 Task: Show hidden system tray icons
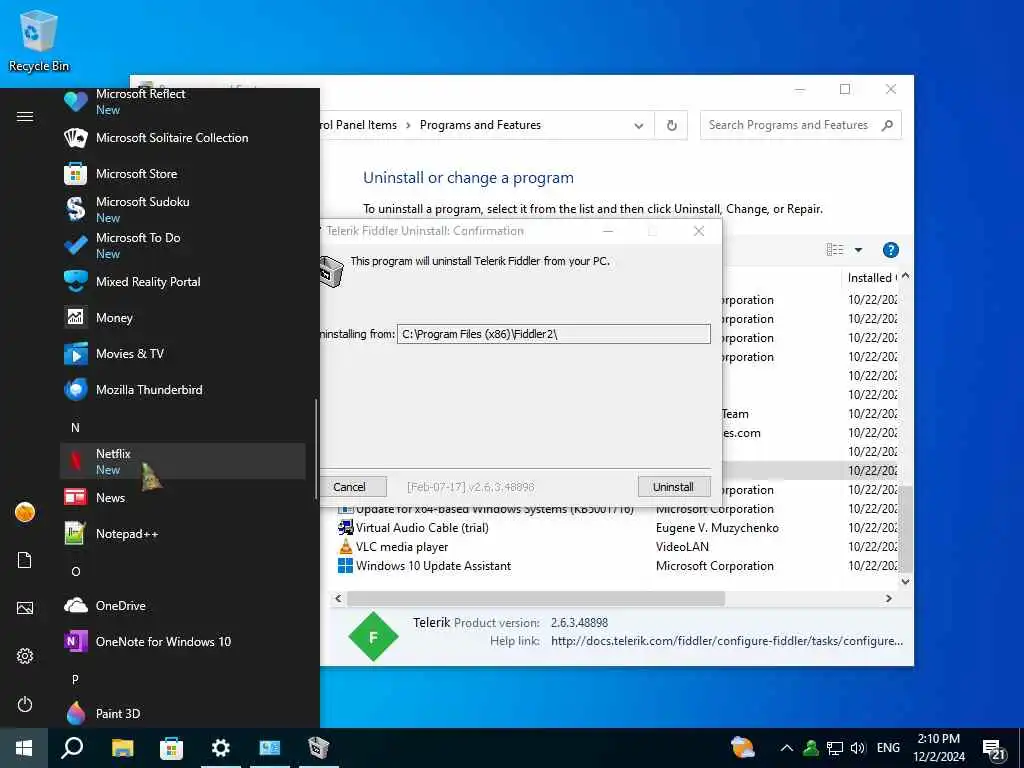point(787,748)
